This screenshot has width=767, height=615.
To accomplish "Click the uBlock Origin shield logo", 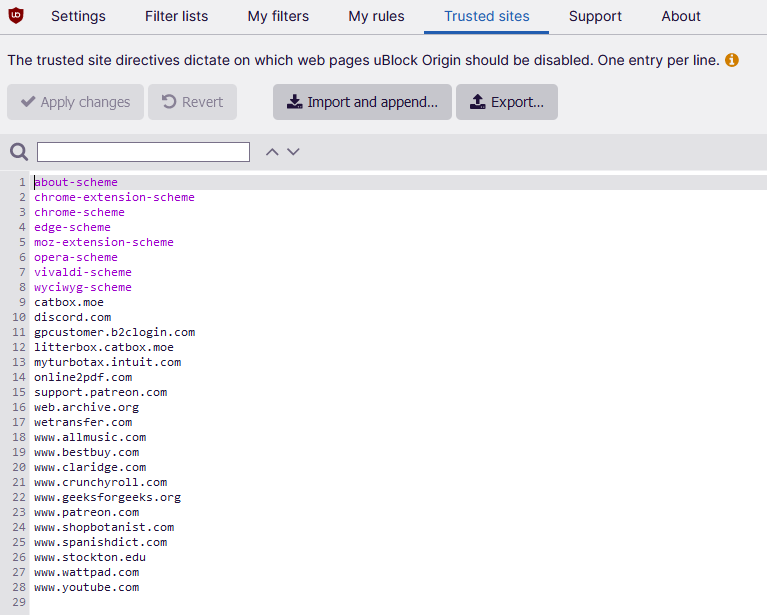I will point(16,16).
